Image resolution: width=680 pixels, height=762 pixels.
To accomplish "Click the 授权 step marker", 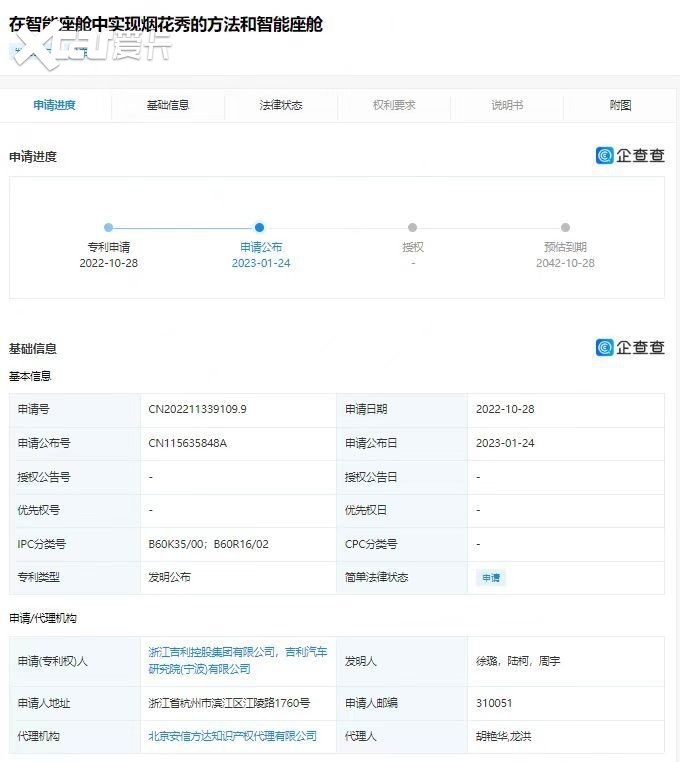I will click(413, 228).
